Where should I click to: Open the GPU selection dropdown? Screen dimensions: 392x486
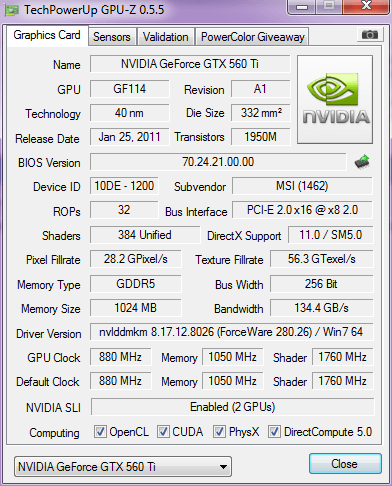[x=123, y=466]
